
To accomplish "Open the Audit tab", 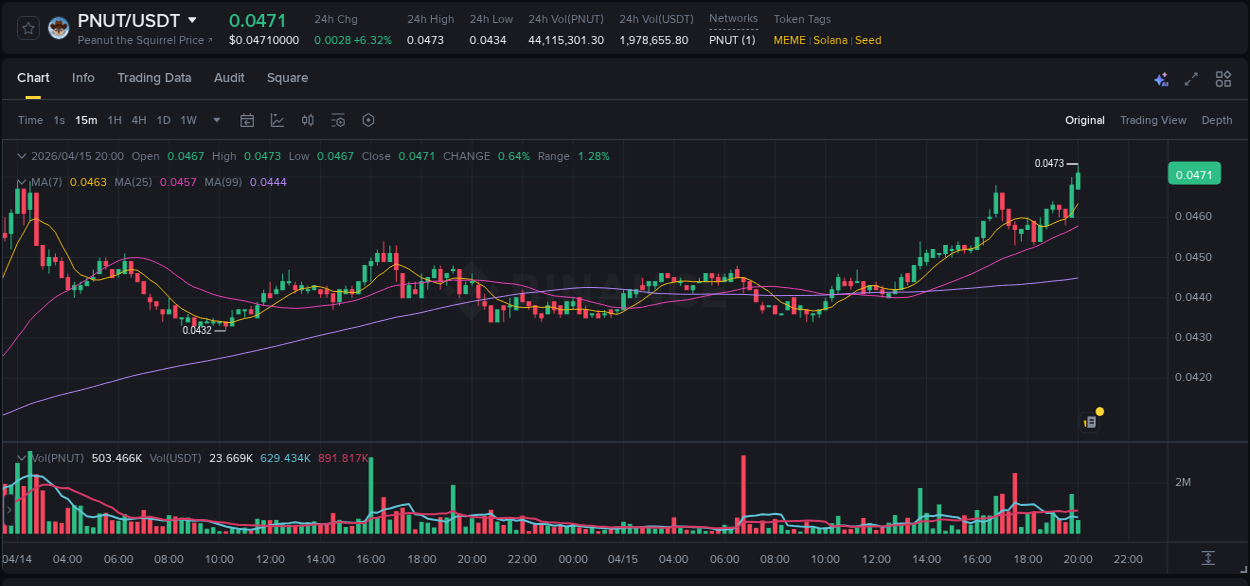I will (229, 78).
